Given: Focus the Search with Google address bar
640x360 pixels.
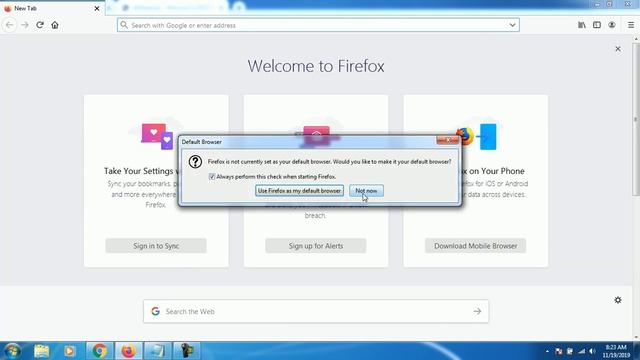Looking at the screenshot, I should click(318, 25).
